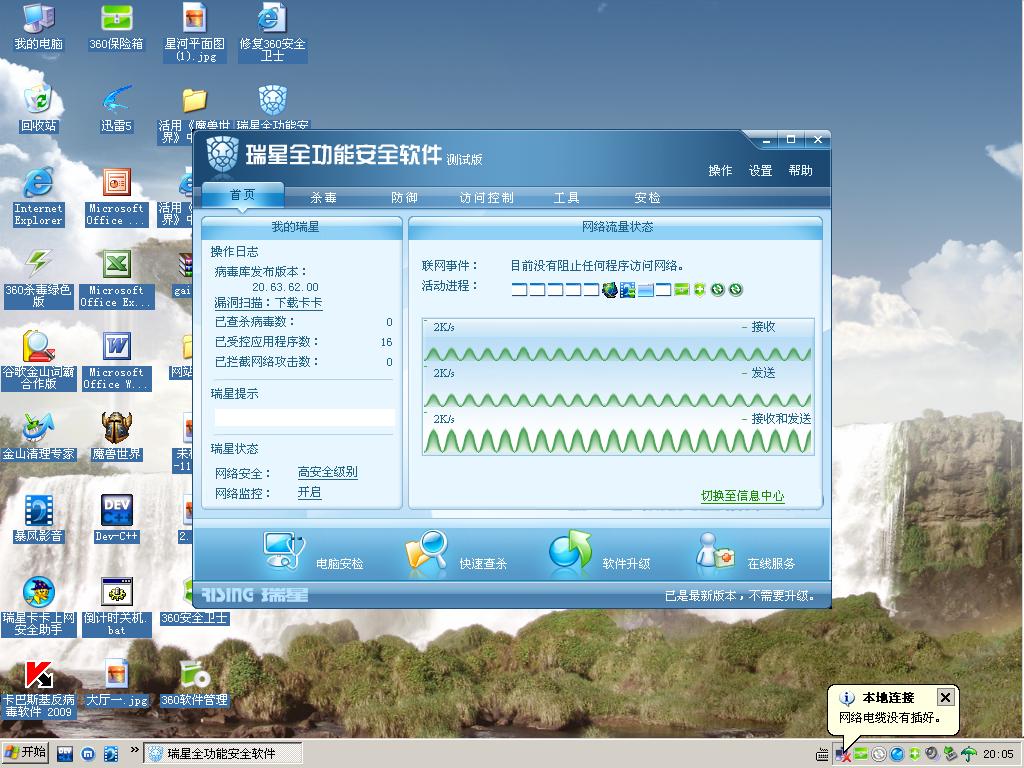This screenshot has height=768, width=1024.
Task: Open 迅雷5 desktop icon
Action: pos(116,108)
